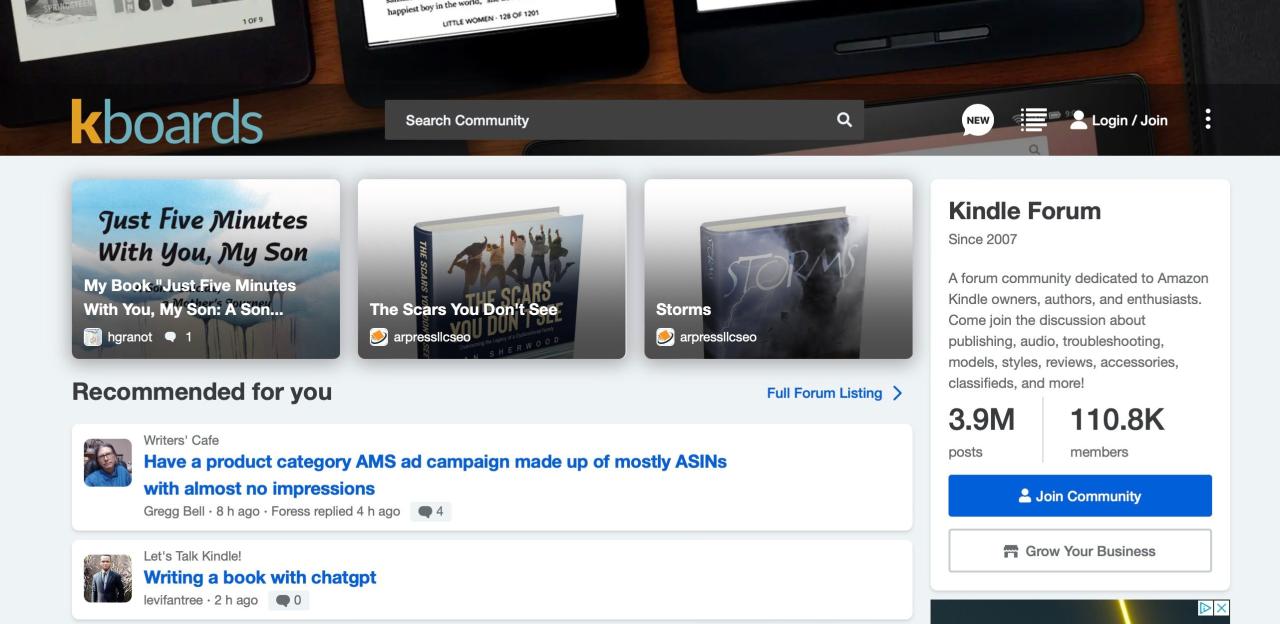
Task: Click the kboards logo
Action: [x=167, y=121]
